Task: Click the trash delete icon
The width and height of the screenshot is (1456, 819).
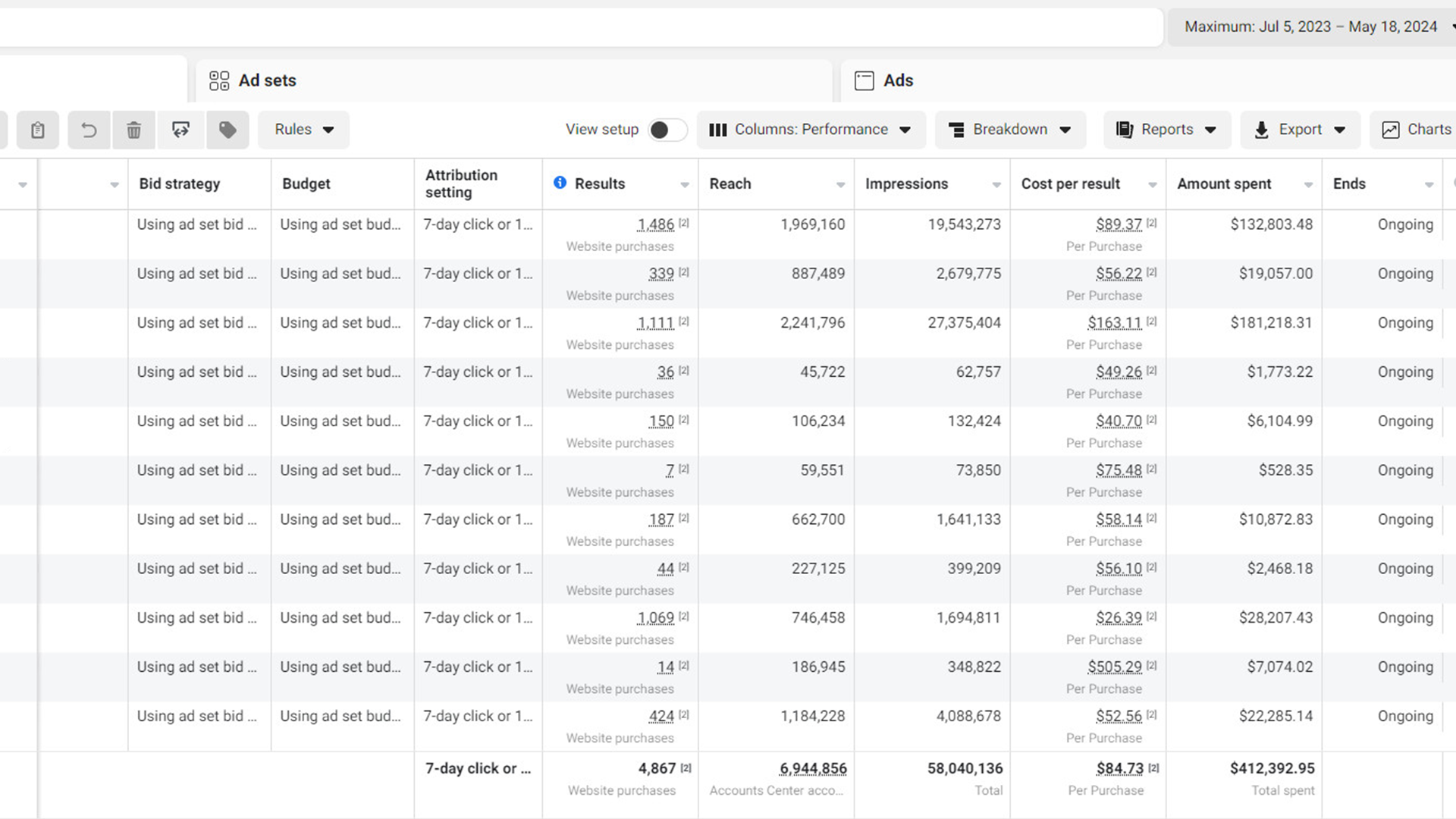Action: (x=133, y=130)
